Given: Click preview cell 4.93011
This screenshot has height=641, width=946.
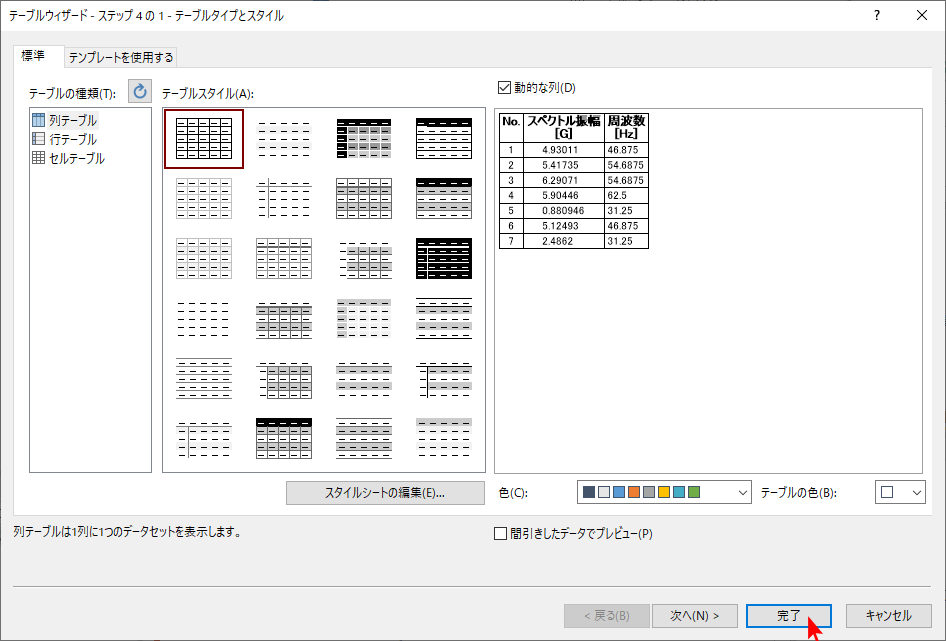Looking at the screenshot, I should [x=563, y=150].
